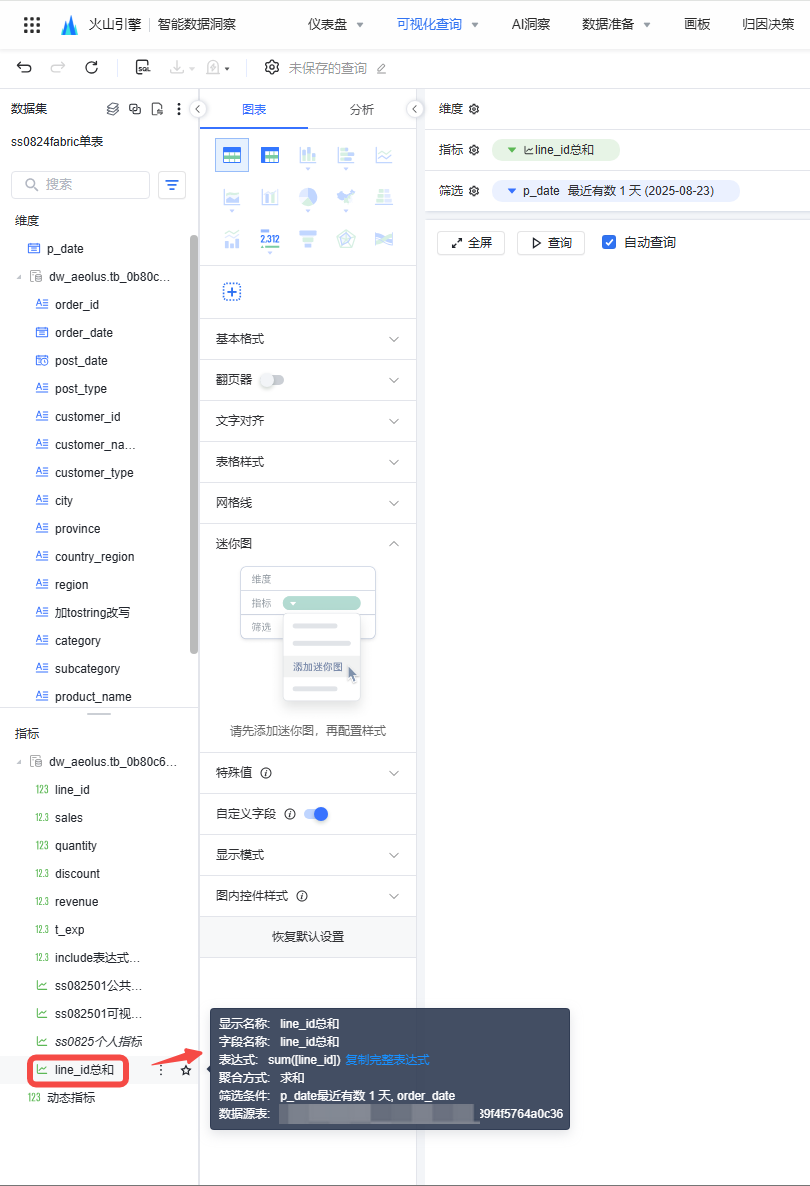The width and height of the screenshot is (810, 1186).
Task: Click the SQL view icon in toolbar
Action: tap(143, 68)
